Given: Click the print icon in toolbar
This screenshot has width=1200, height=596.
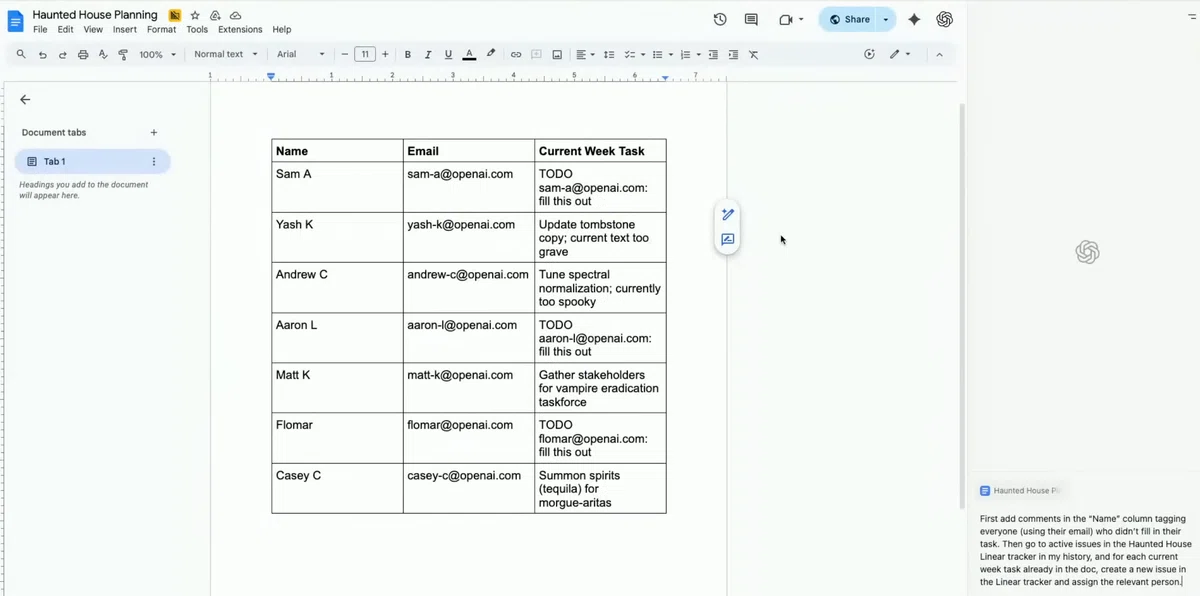Looking at the screenshot, I should [83, 55].
